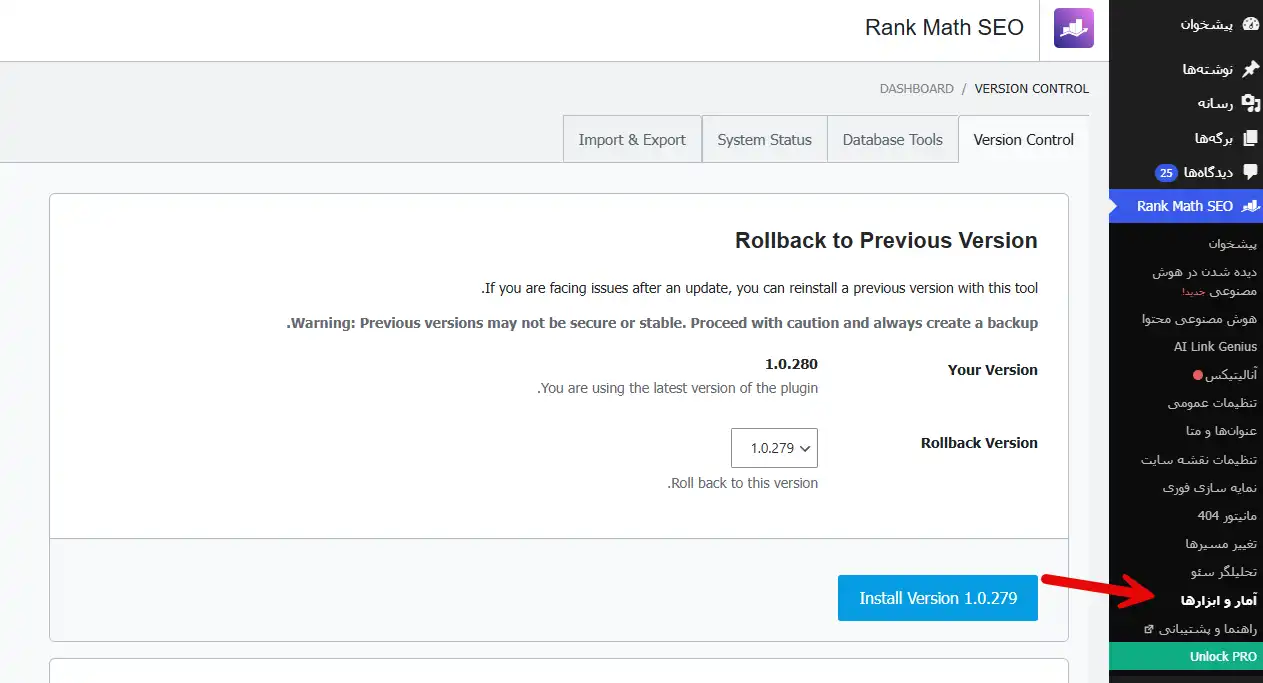Click the external-link icon beside راهنما و پشتیبانی
This screenshot has height=683, width=1263.
tap(1148, 630)
